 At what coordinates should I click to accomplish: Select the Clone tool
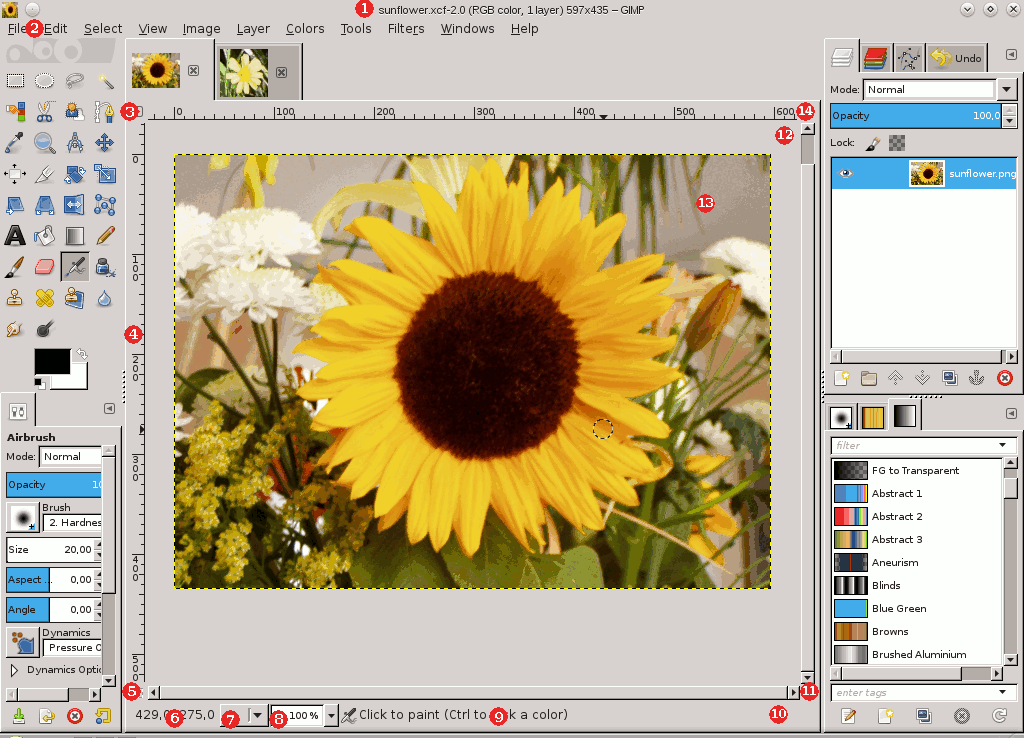click(15, 297)
